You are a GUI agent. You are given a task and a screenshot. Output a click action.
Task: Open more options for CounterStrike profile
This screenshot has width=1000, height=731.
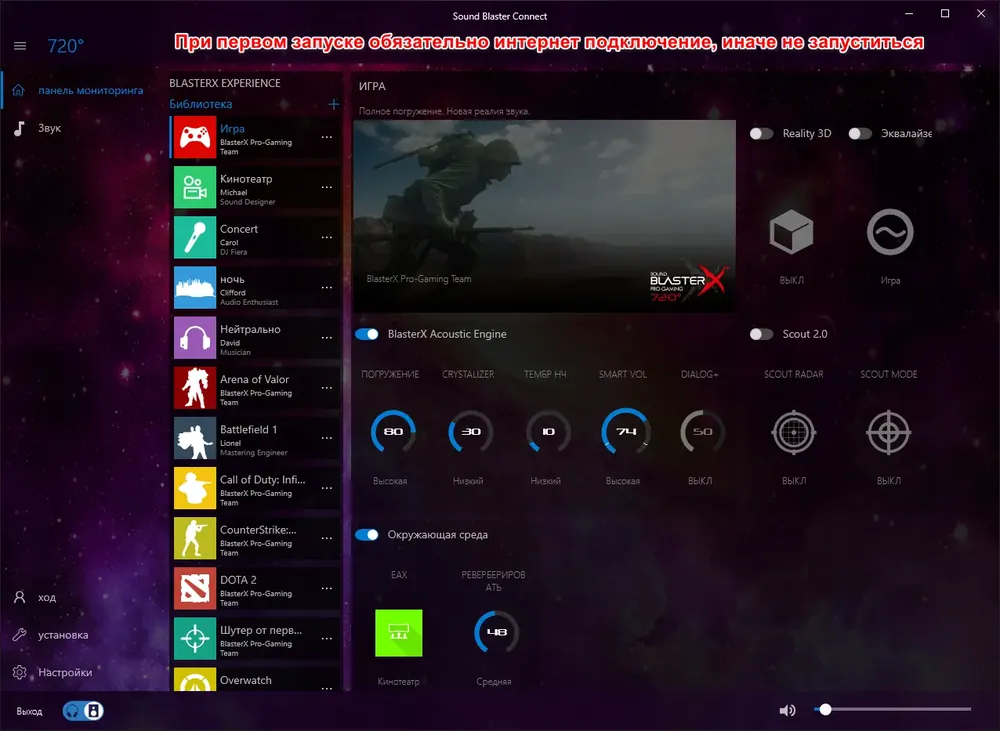pyautogui.click(x=327, y=538)
